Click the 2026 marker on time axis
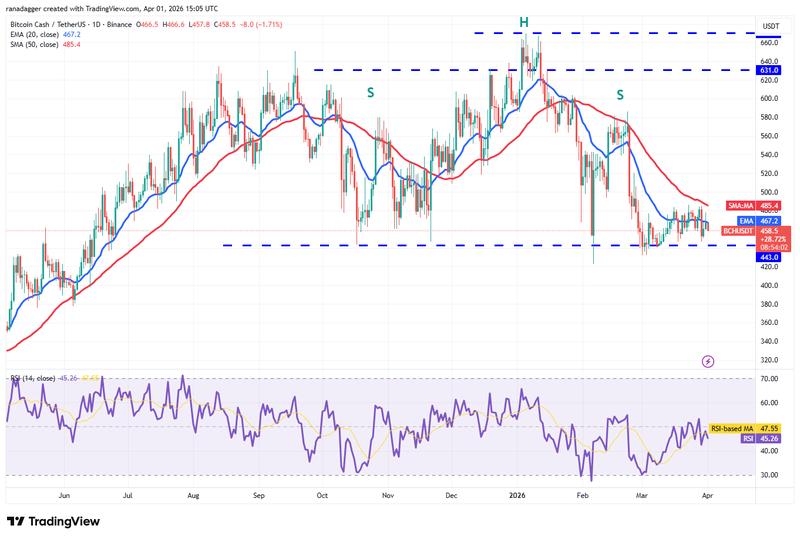The width and height of the screenshot is (800, 539). (517, 494)
